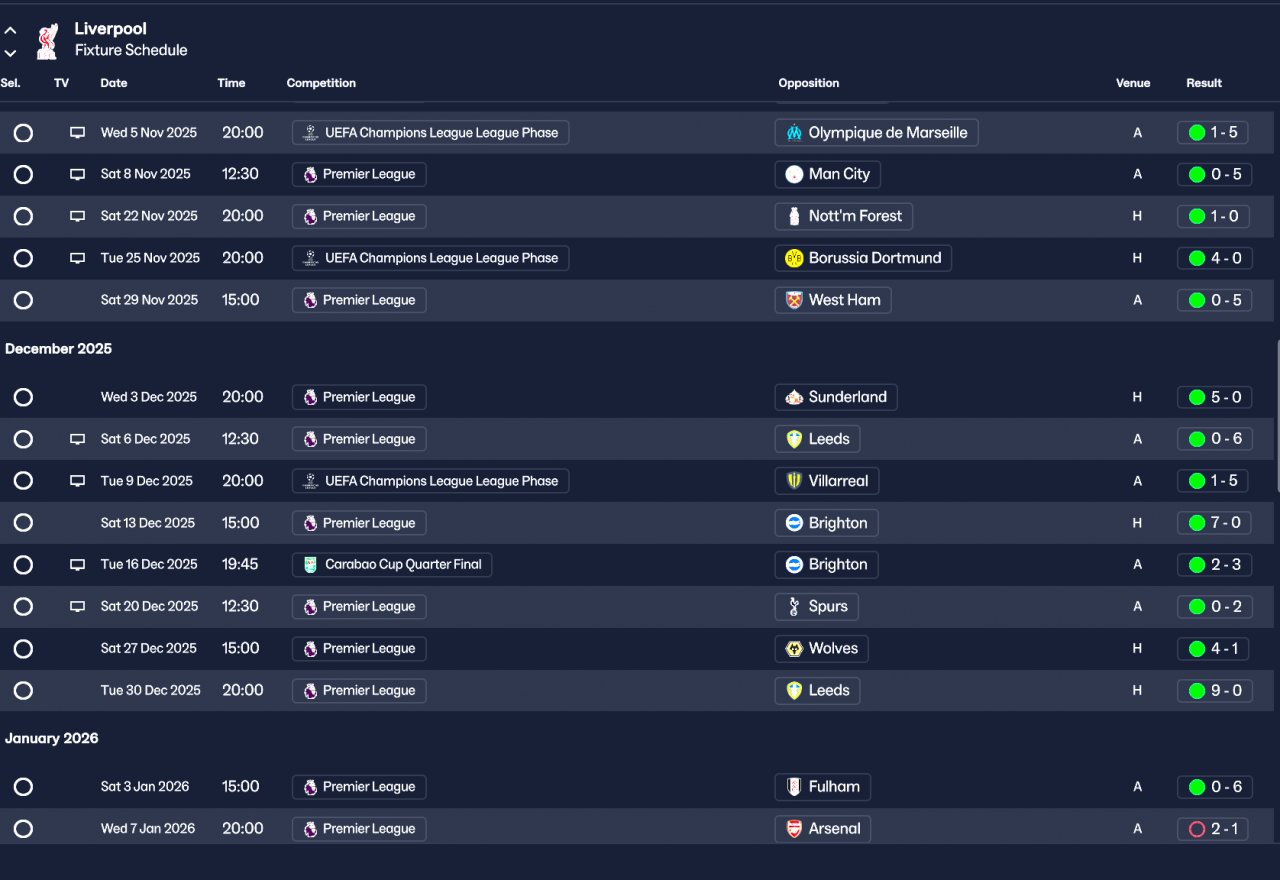Select the Nott'm Forest fixture row circle
Viewport: 1280px width, 880px height.
point(23,217)
